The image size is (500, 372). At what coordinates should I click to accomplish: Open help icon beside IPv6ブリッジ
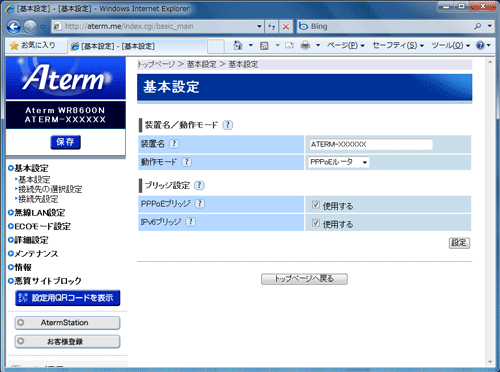click(x=190, y=222)
